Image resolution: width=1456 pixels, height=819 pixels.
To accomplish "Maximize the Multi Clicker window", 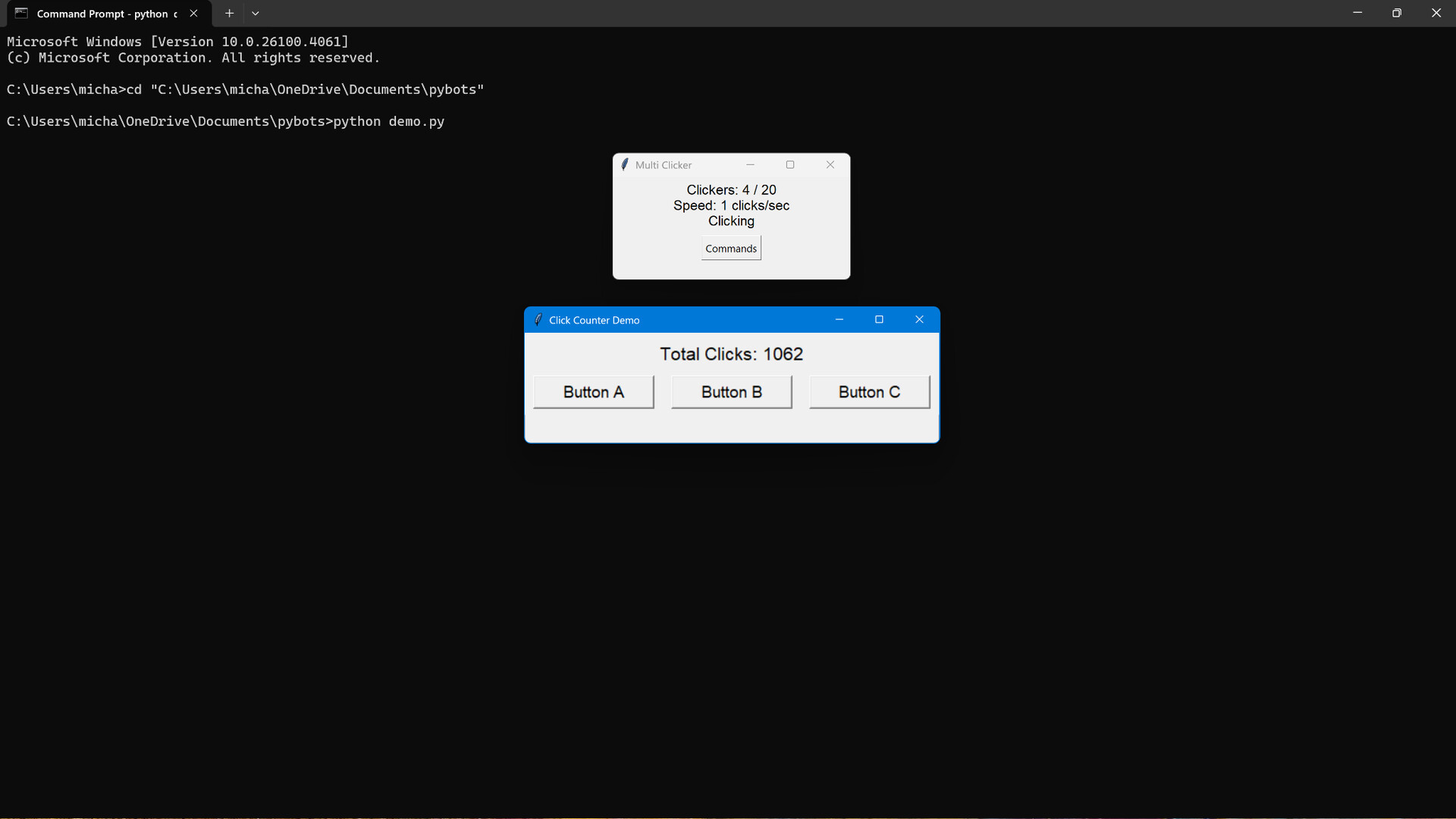I will pyautogui.click(x=790, y=165).
